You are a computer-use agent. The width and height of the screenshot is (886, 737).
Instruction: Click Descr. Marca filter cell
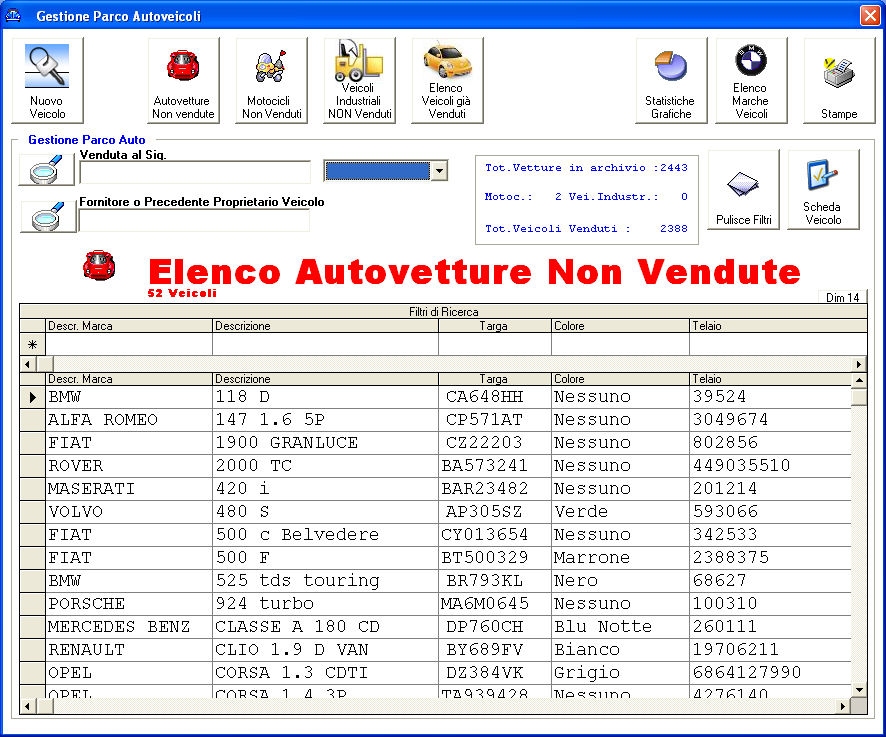(129, 344)
